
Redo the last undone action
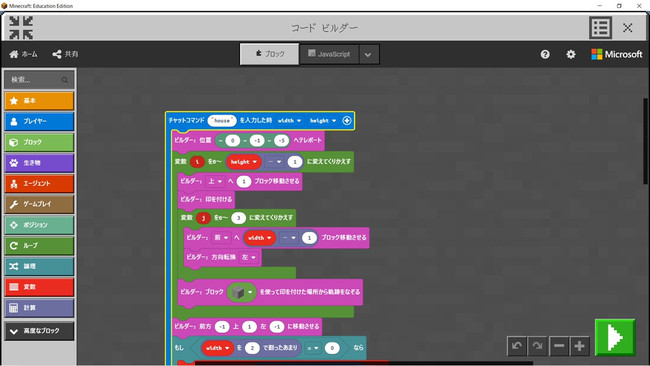coord(537,346)
